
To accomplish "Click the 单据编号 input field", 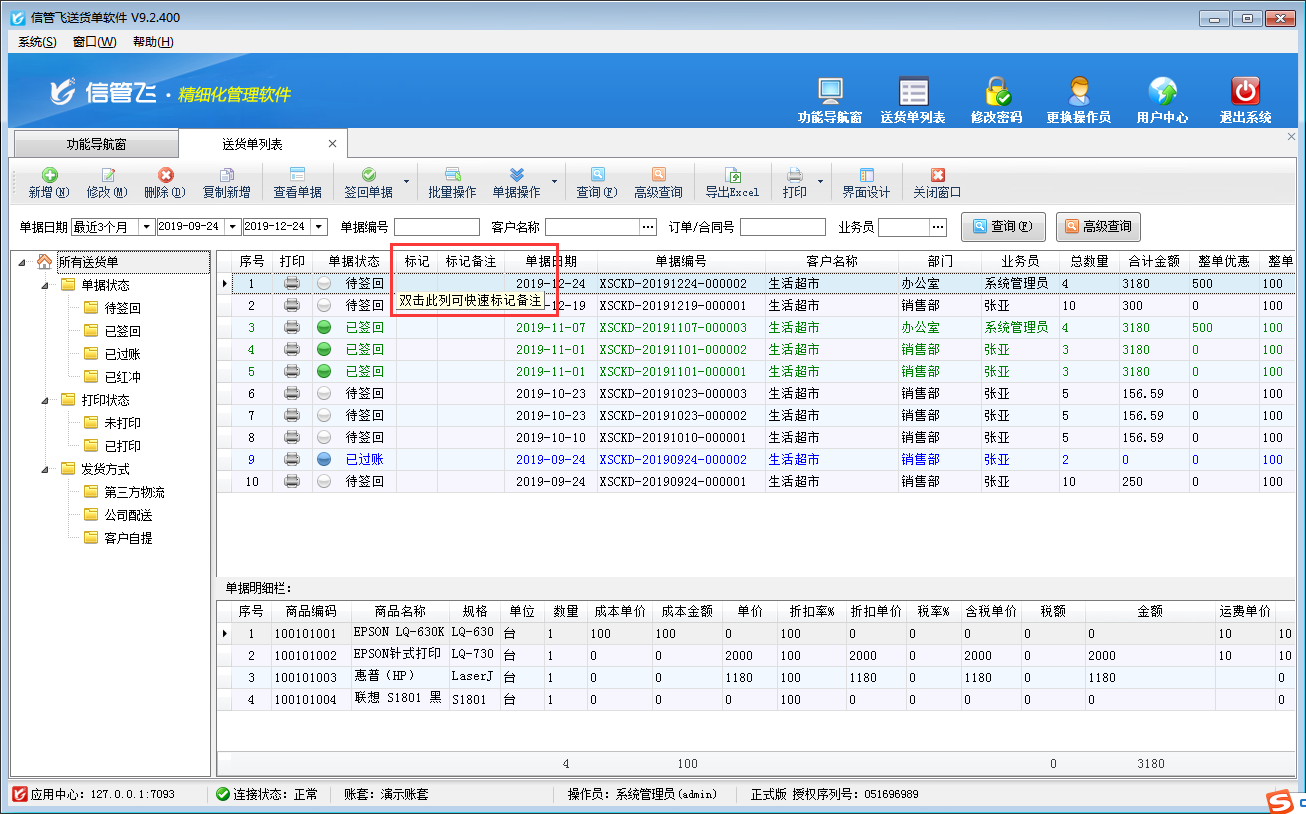I will [x=437, y=227].
